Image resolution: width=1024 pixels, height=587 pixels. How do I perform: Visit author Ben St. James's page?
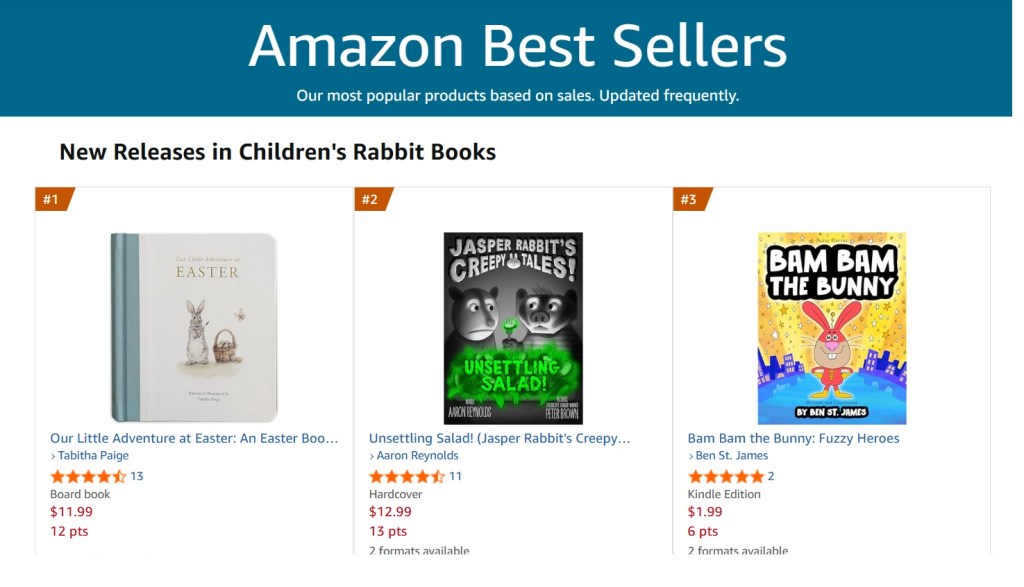[731, 456]
